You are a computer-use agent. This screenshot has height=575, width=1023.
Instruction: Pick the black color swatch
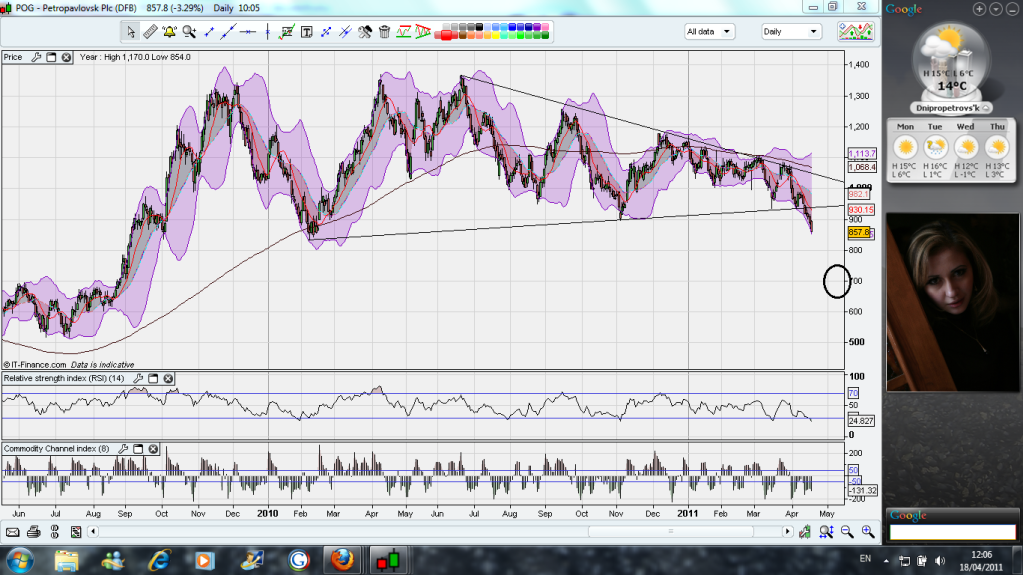click(479, 27)
